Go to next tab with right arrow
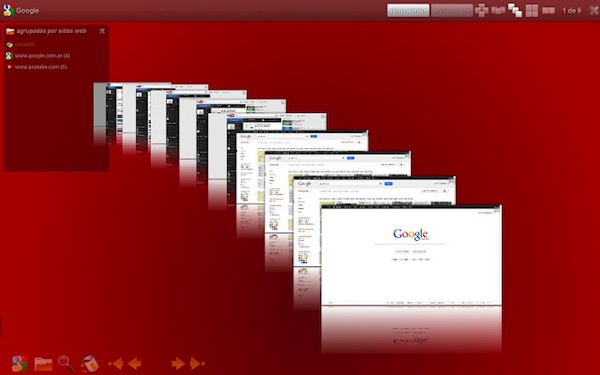The image size is (600, 375). (x=178, y=363)
